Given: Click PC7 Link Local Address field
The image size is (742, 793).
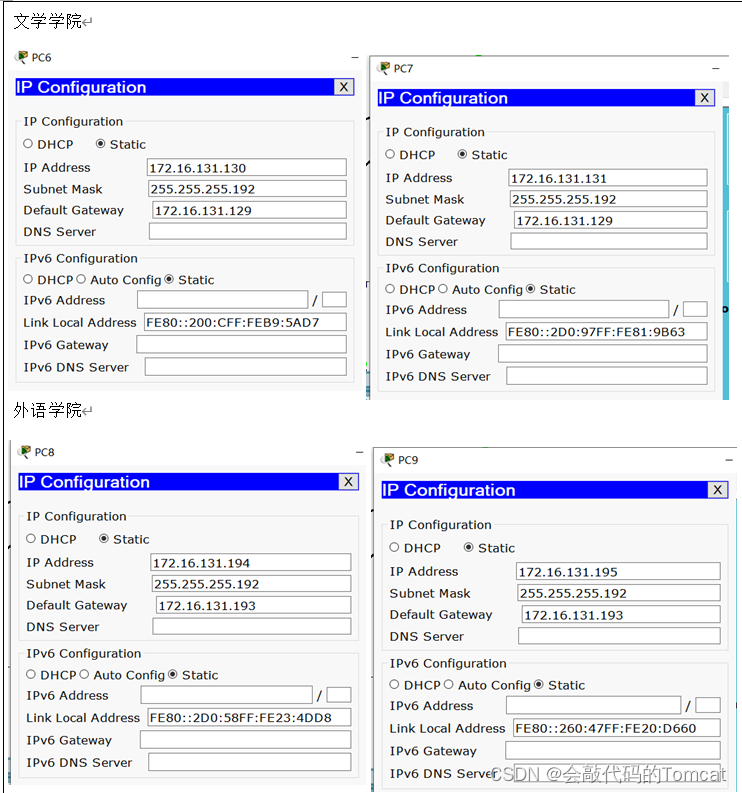Looking at the screenshot, I should 606,332.
